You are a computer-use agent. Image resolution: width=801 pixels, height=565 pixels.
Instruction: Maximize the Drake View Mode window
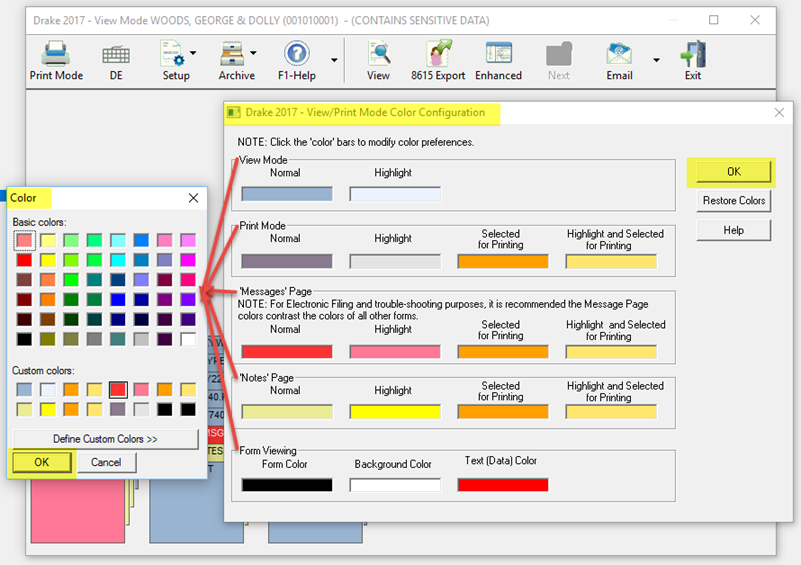714,20
